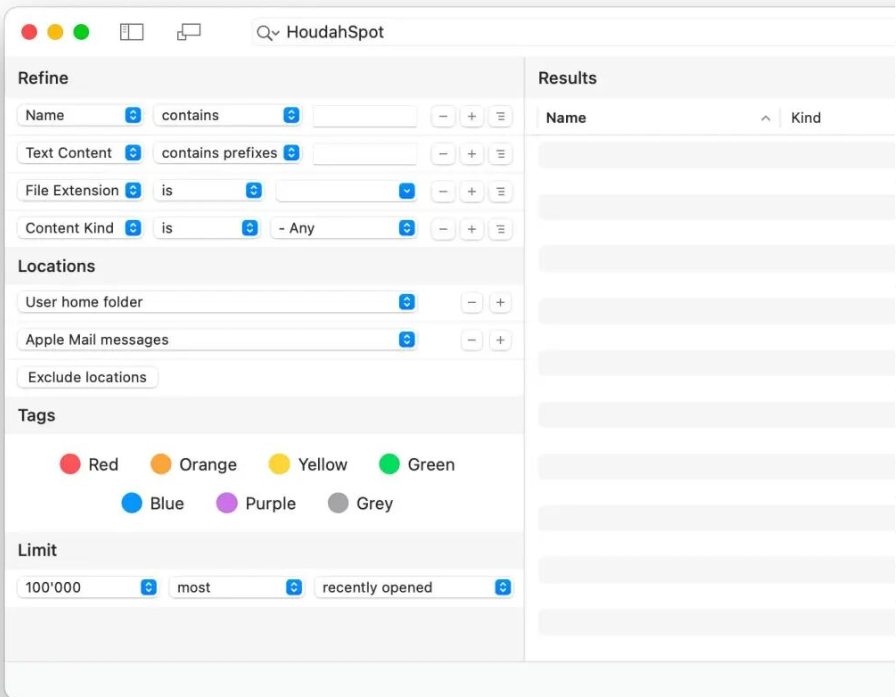896x697 pixels.
Task: Open the search magnifier menu
Action: point(267,33)
